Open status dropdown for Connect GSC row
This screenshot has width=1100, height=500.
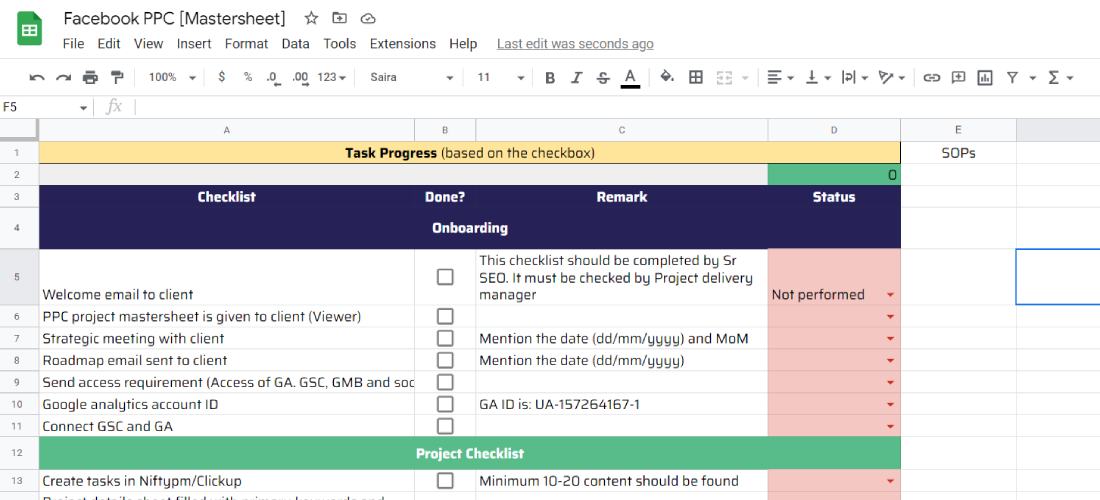tap(890, 426)
